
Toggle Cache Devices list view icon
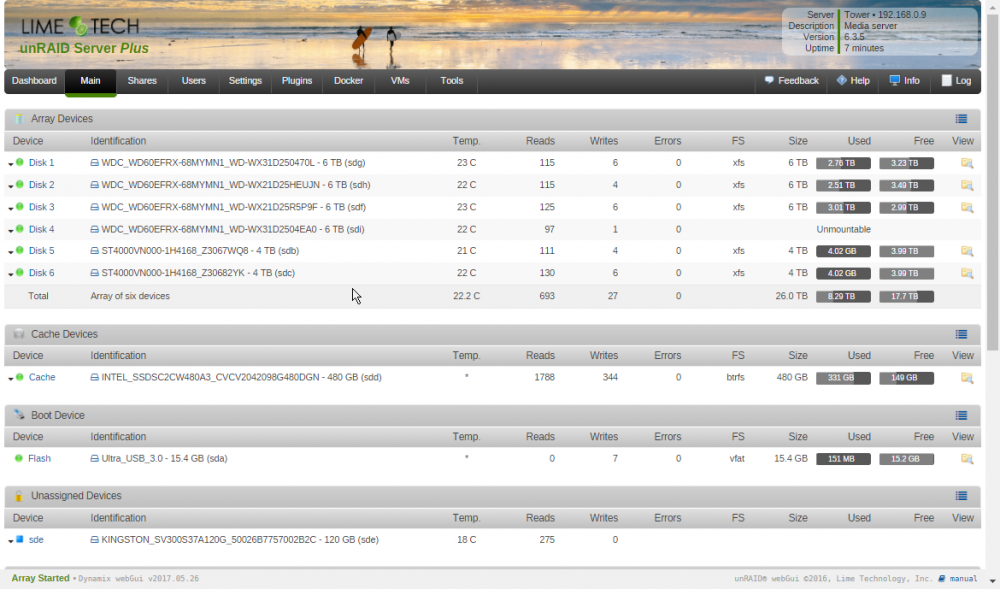(x=961, y=335)
